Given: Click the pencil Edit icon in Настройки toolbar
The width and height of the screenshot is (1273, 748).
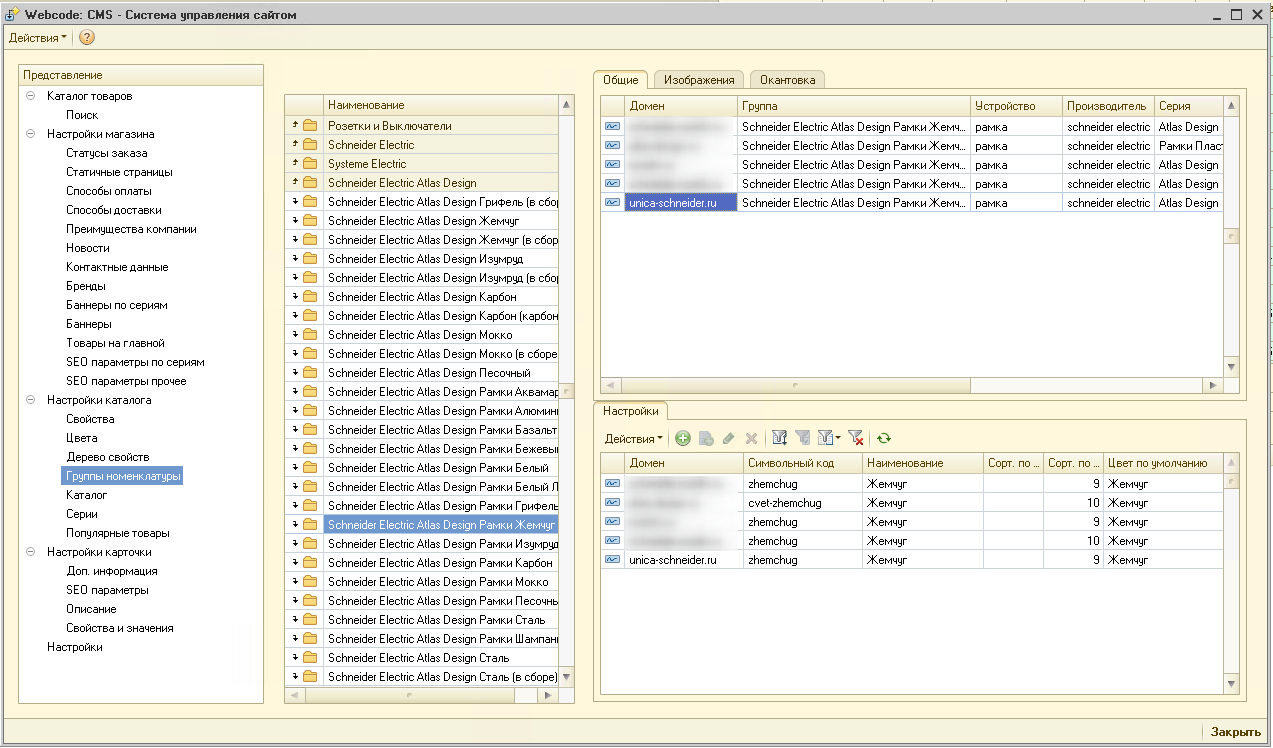Looking at the screenshot, I should (728, 438).
